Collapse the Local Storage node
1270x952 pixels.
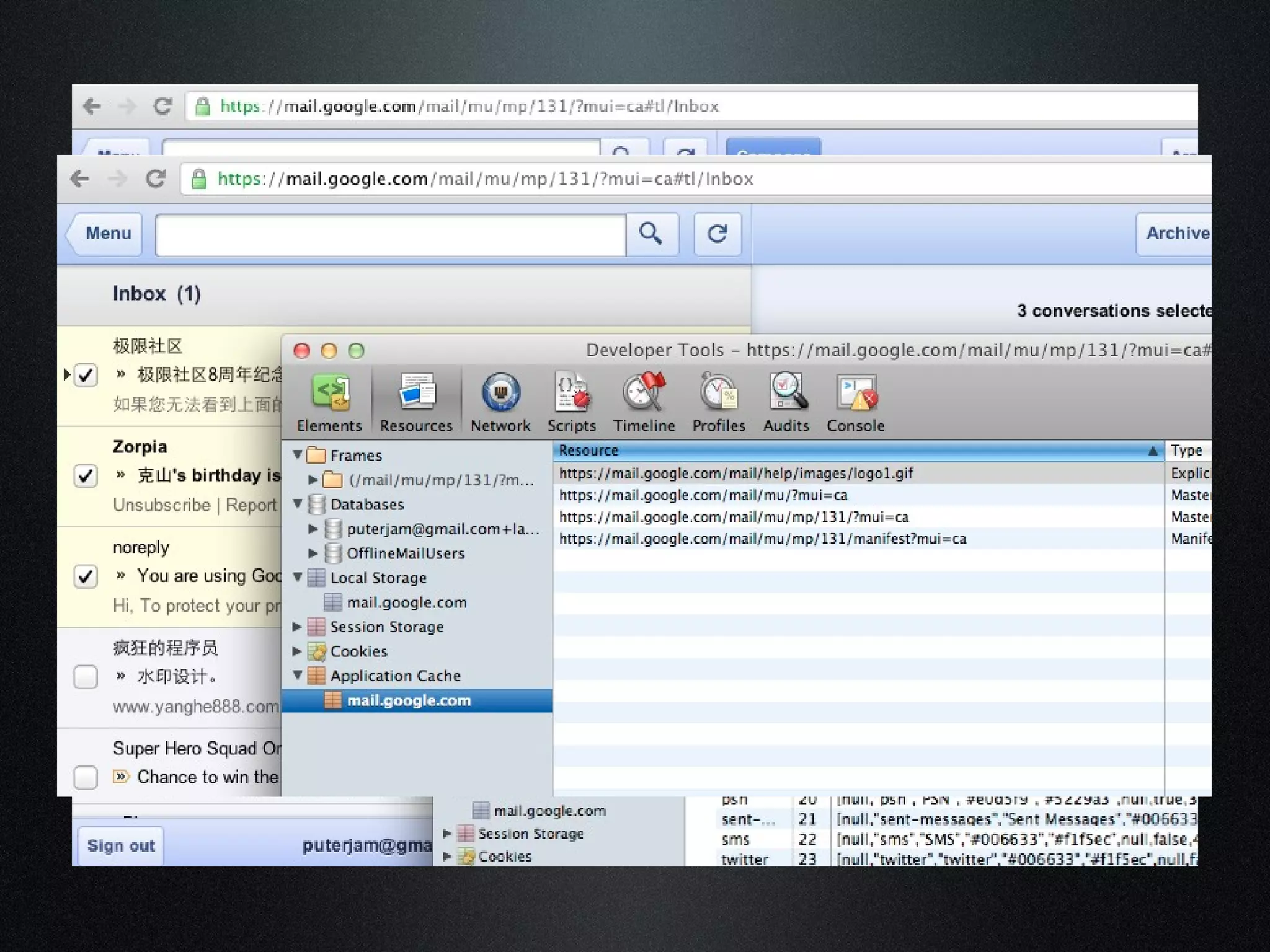(x=298, y=577)
